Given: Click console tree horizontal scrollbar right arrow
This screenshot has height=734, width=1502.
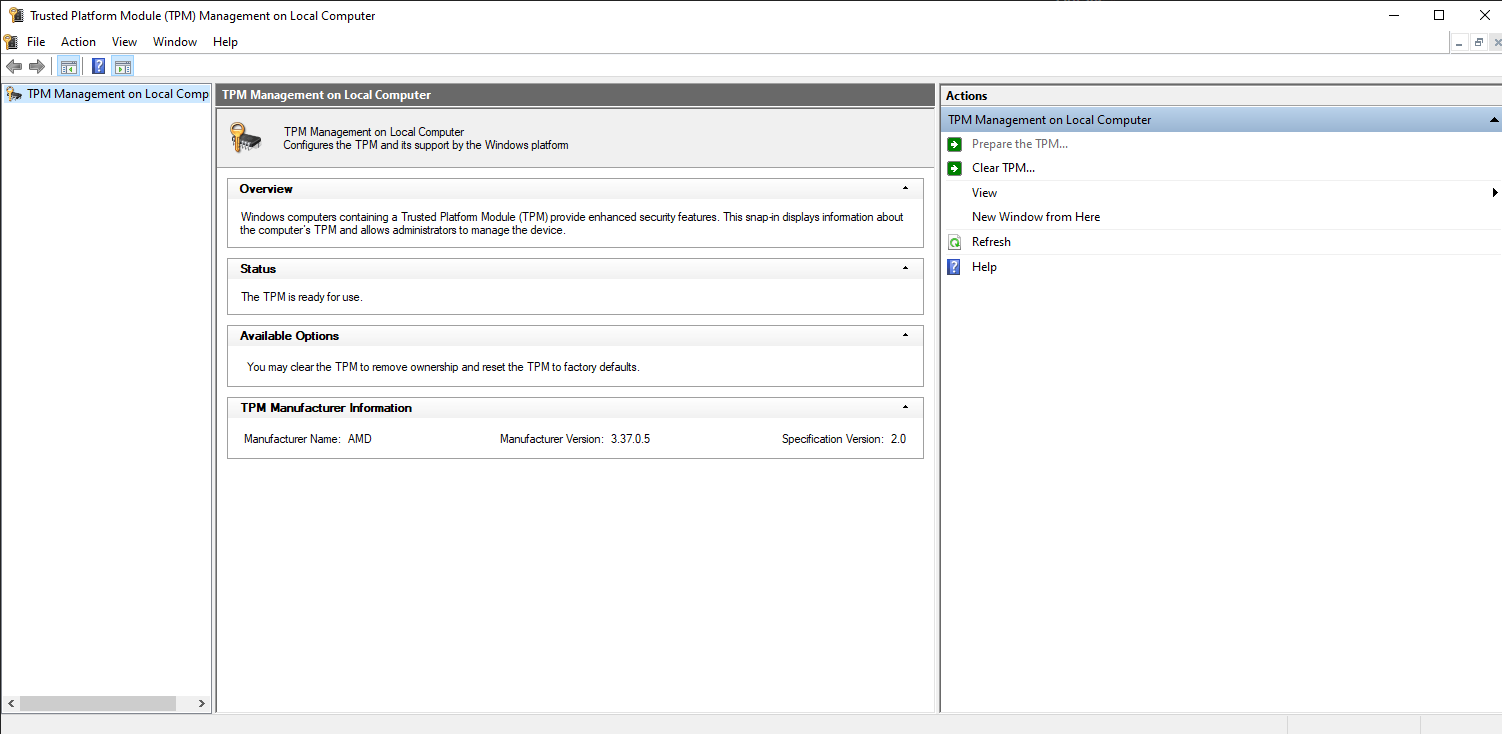Looking at the screenshot, I should pyautogui.click(x=202, y=704).
